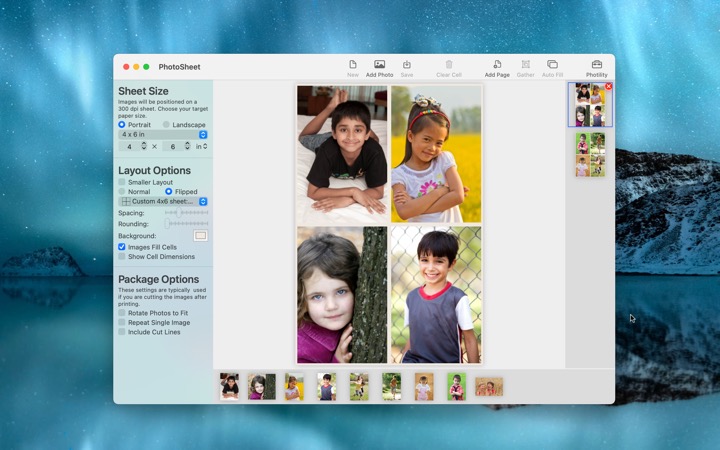Click the Add Page toolbar icon

(x=497, y=64)
